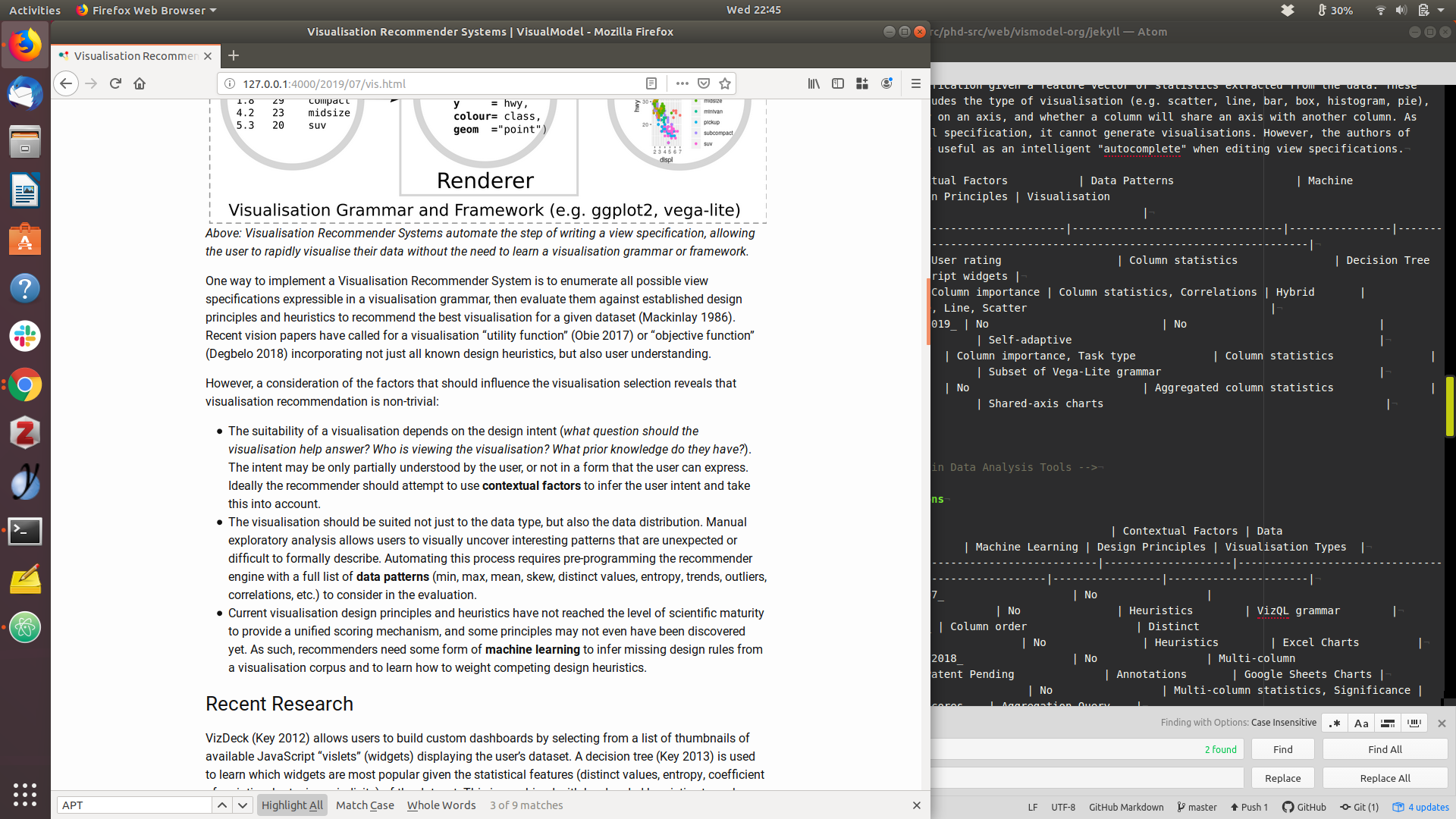The height and width of the screenshot is (819, 1456).
Task: Click the Replace All button
Action: pos(1385,778)
